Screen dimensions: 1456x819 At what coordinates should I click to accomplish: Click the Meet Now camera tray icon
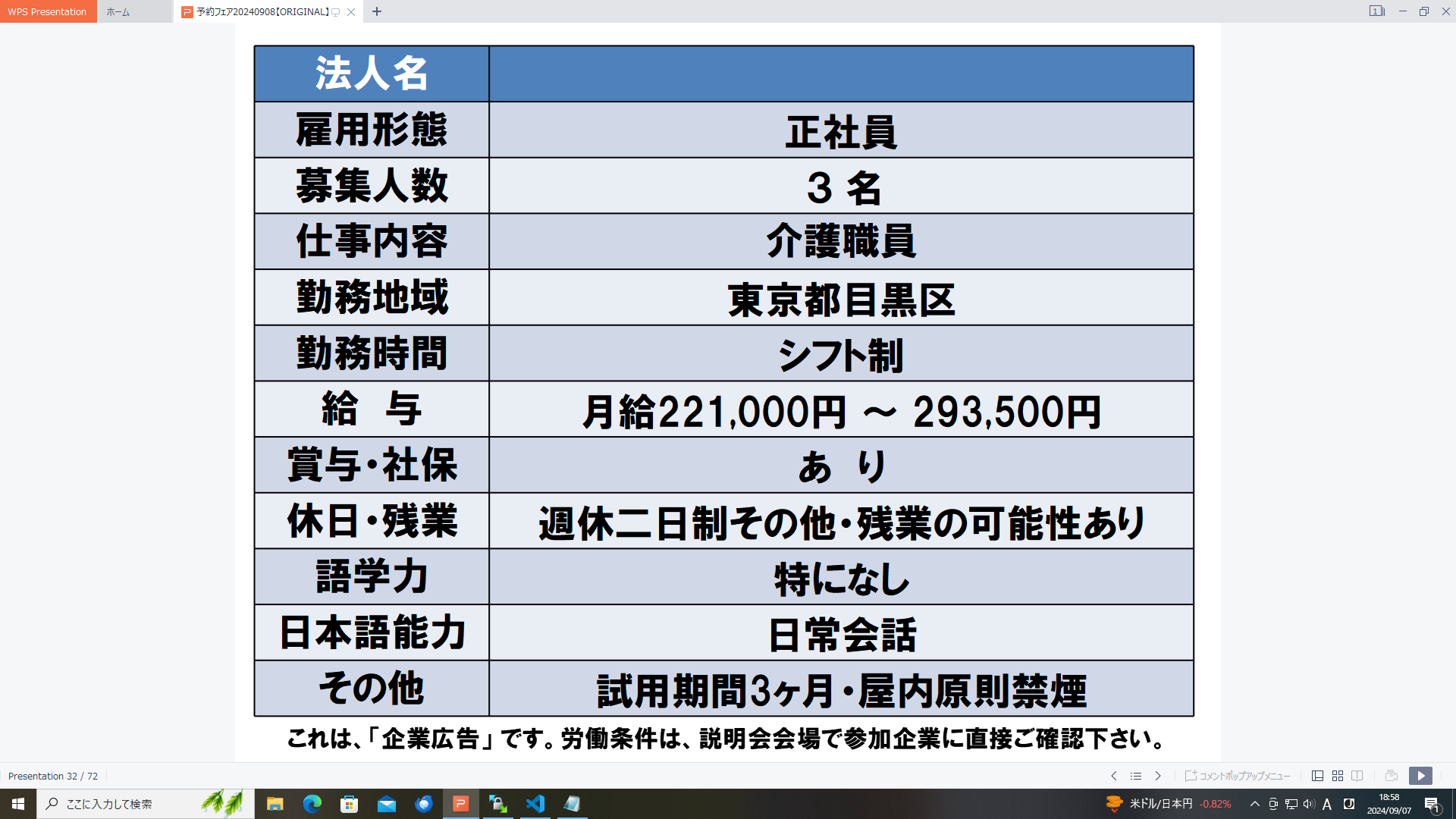point(1273,804)
